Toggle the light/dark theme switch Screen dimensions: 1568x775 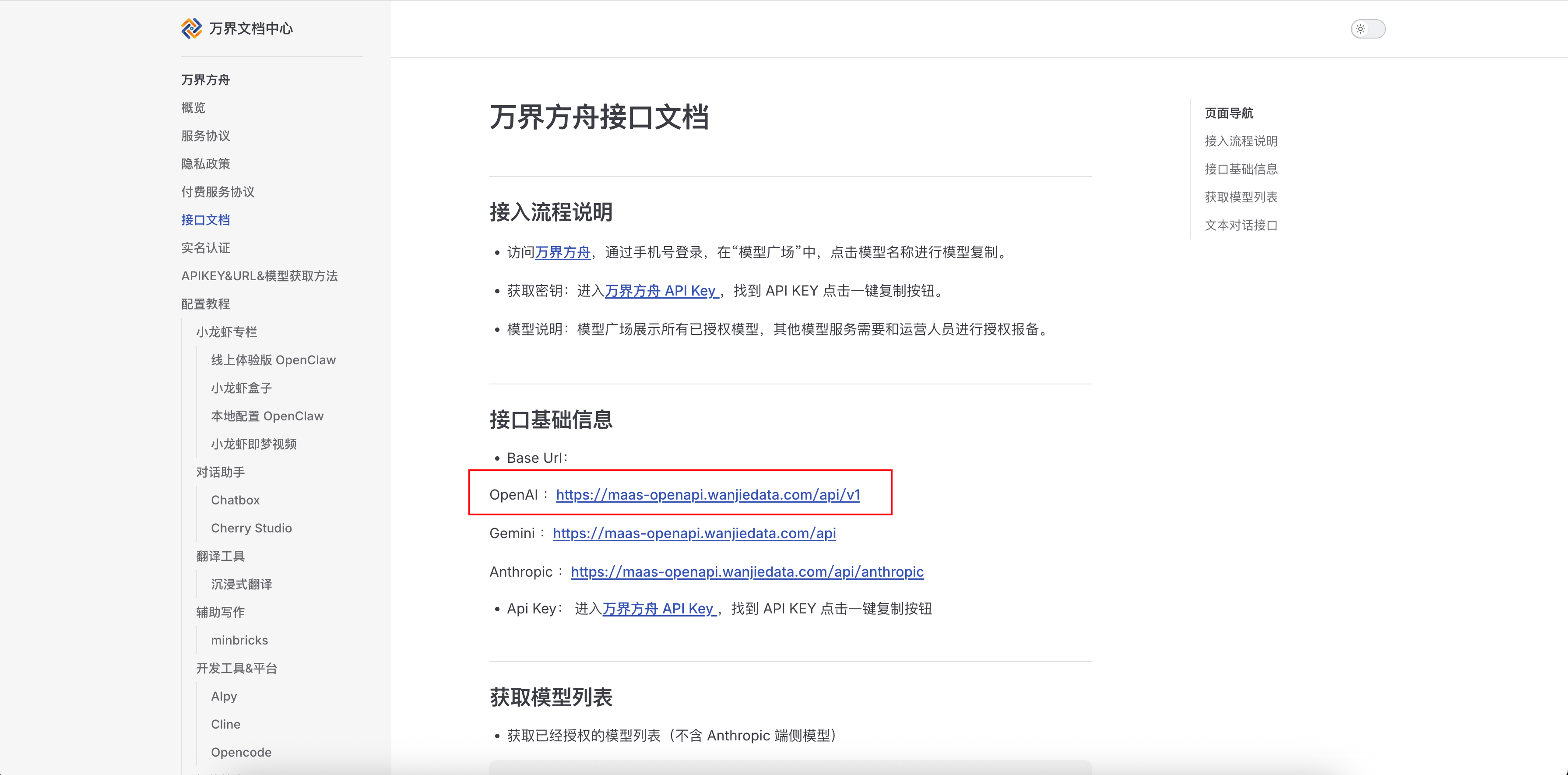coord(1368,28)
